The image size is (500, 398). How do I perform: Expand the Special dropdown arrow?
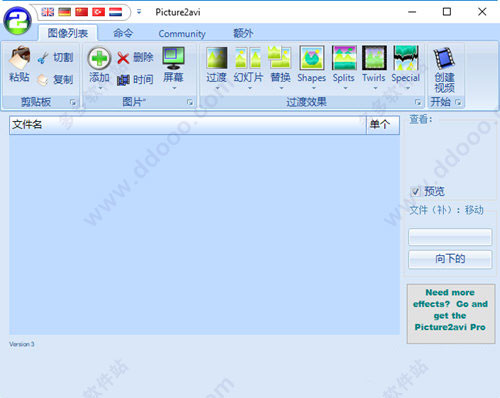coord(408,88)
